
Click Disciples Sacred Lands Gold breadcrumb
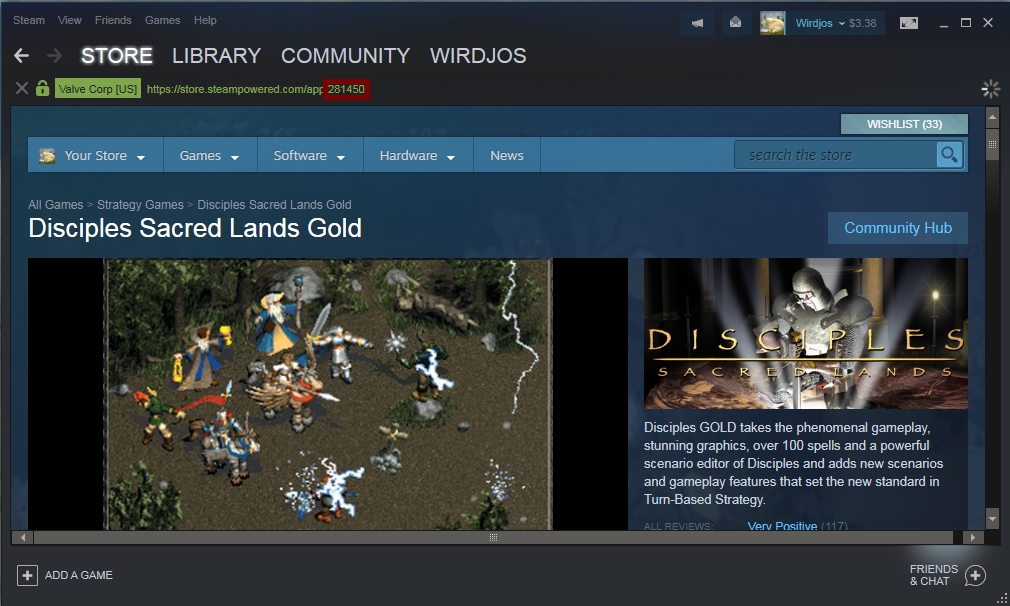point(274,205)
